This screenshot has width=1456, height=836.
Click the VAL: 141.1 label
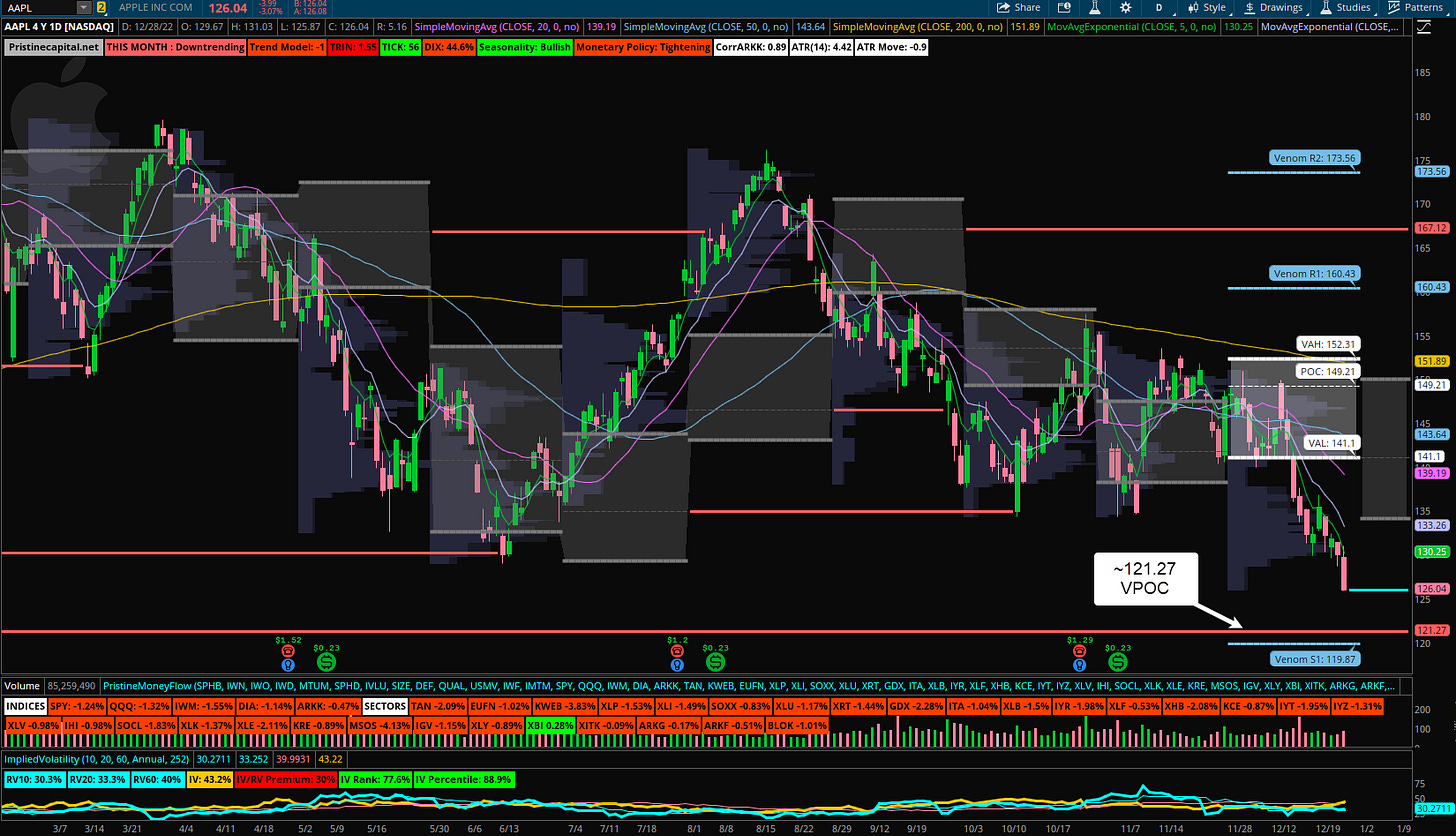(1330, 442)
